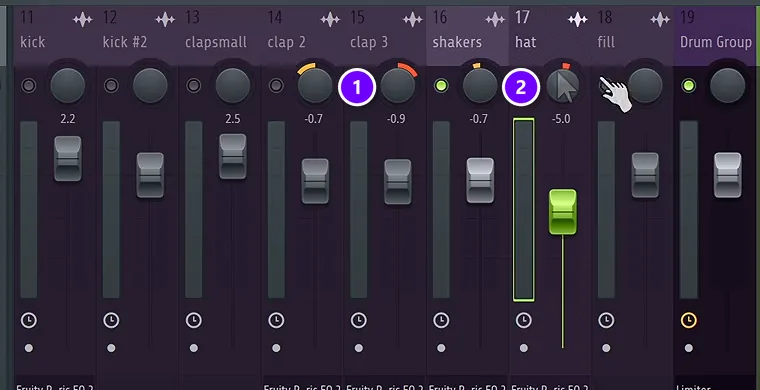Select mixer track 13 labeled clapsmall
This screenshot has height=390, width=760.
216,42
